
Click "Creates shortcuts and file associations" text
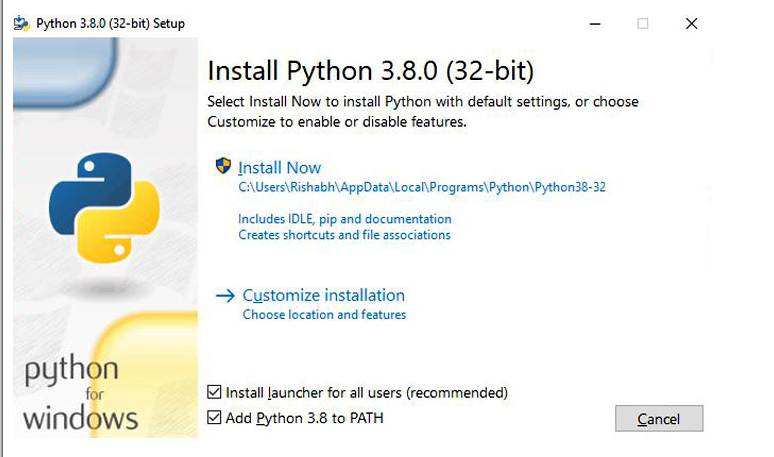point(344,235)
